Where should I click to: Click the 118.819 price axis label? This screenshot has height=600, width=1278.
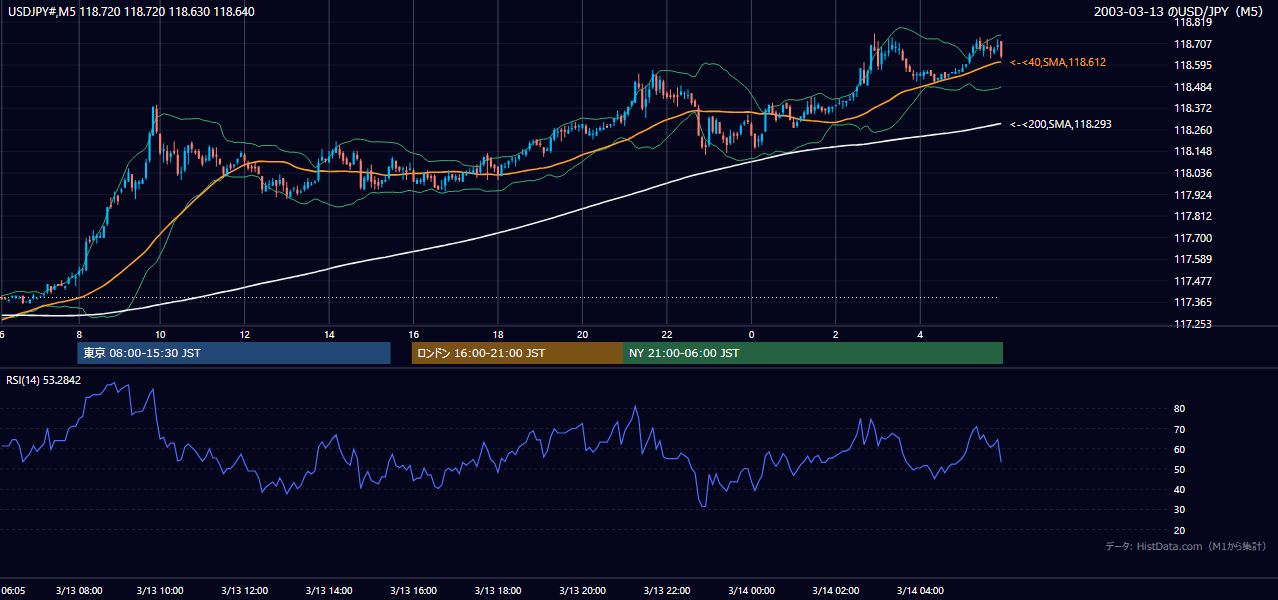1192,22
